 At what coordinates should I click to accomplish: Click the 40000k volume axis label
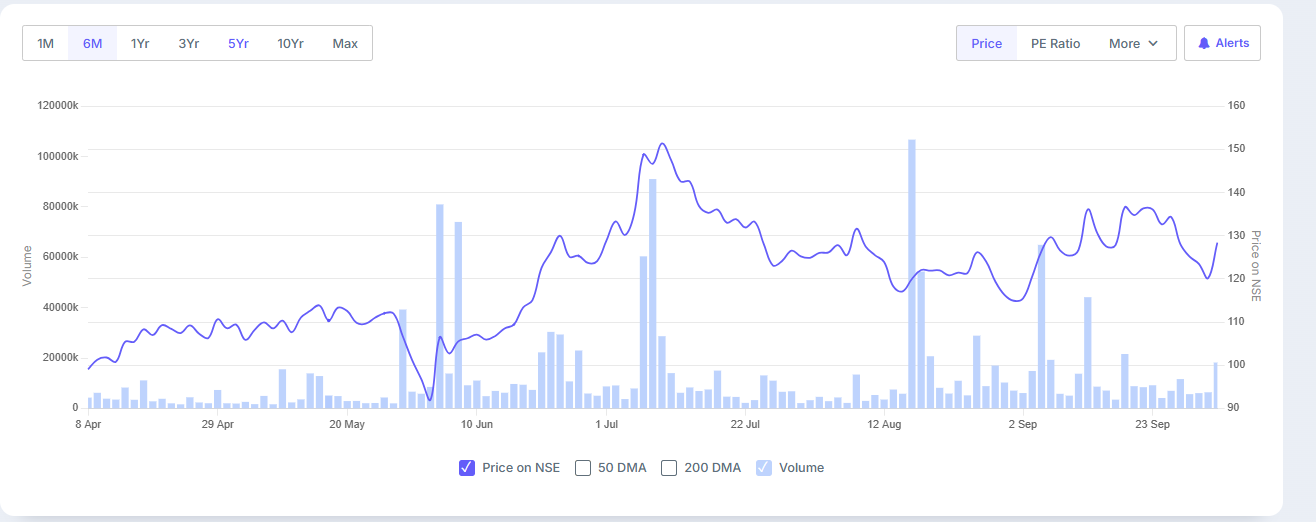(60, 307)
